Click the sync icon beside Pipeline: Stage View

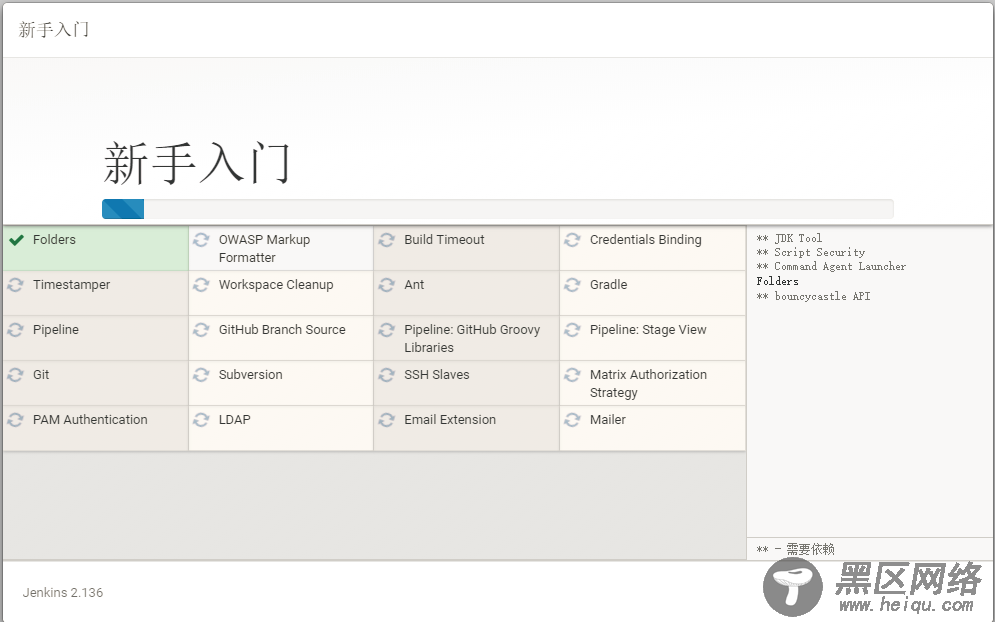pyautogui.click(x=572, y=330)
